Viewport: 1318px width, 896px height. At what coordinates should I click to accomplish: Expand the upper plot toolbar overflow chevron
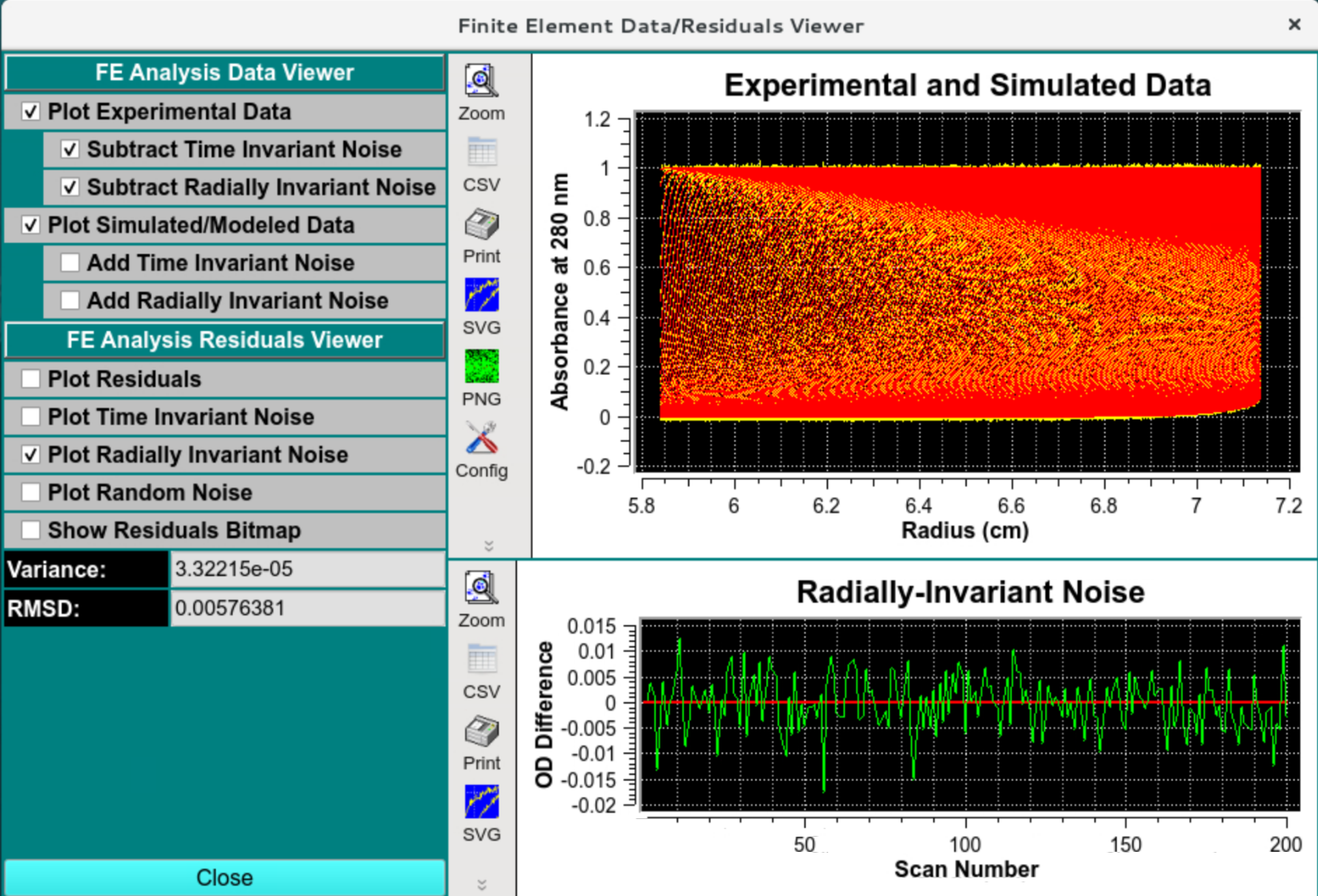click(x=488, y=546)
